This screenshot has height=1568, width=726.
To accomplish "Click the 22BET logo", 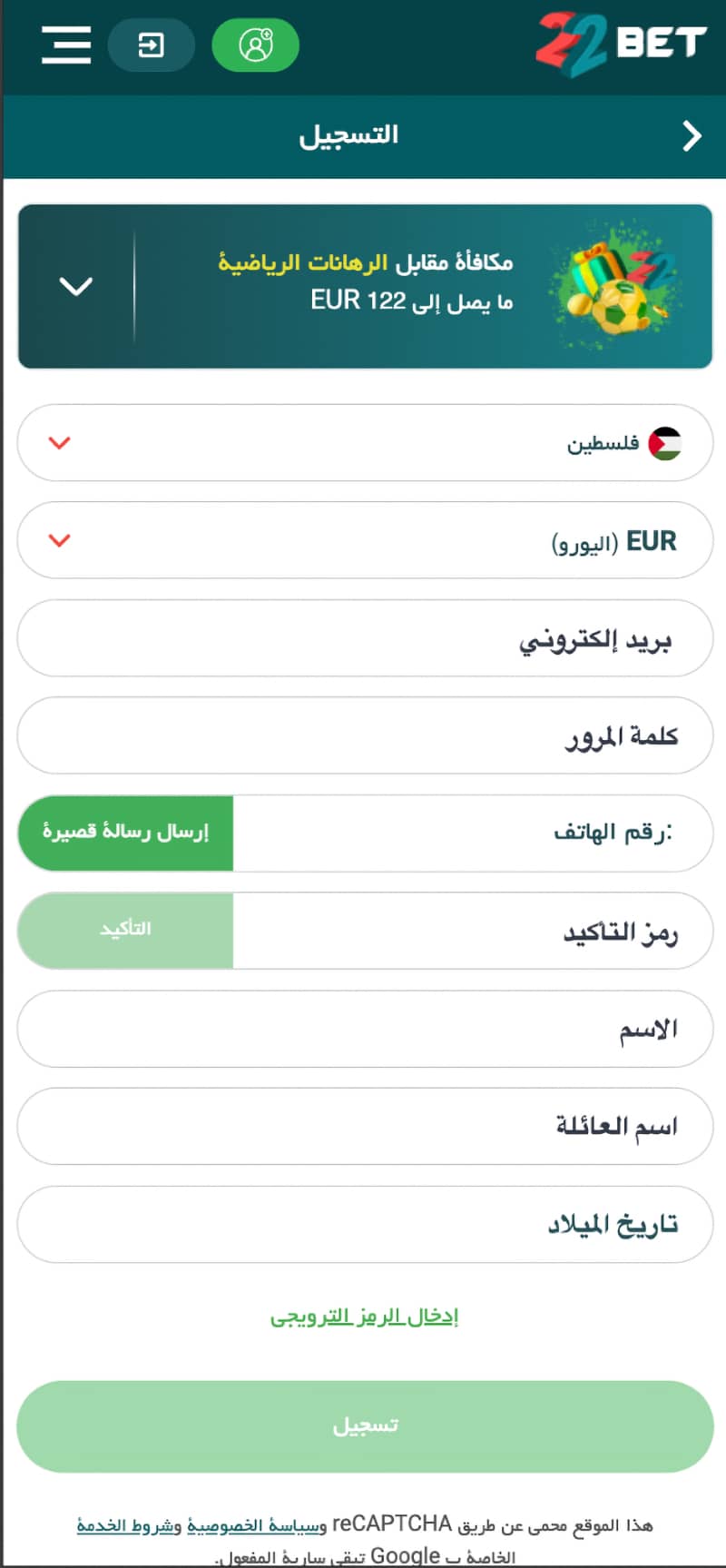I will click(621, 44).
